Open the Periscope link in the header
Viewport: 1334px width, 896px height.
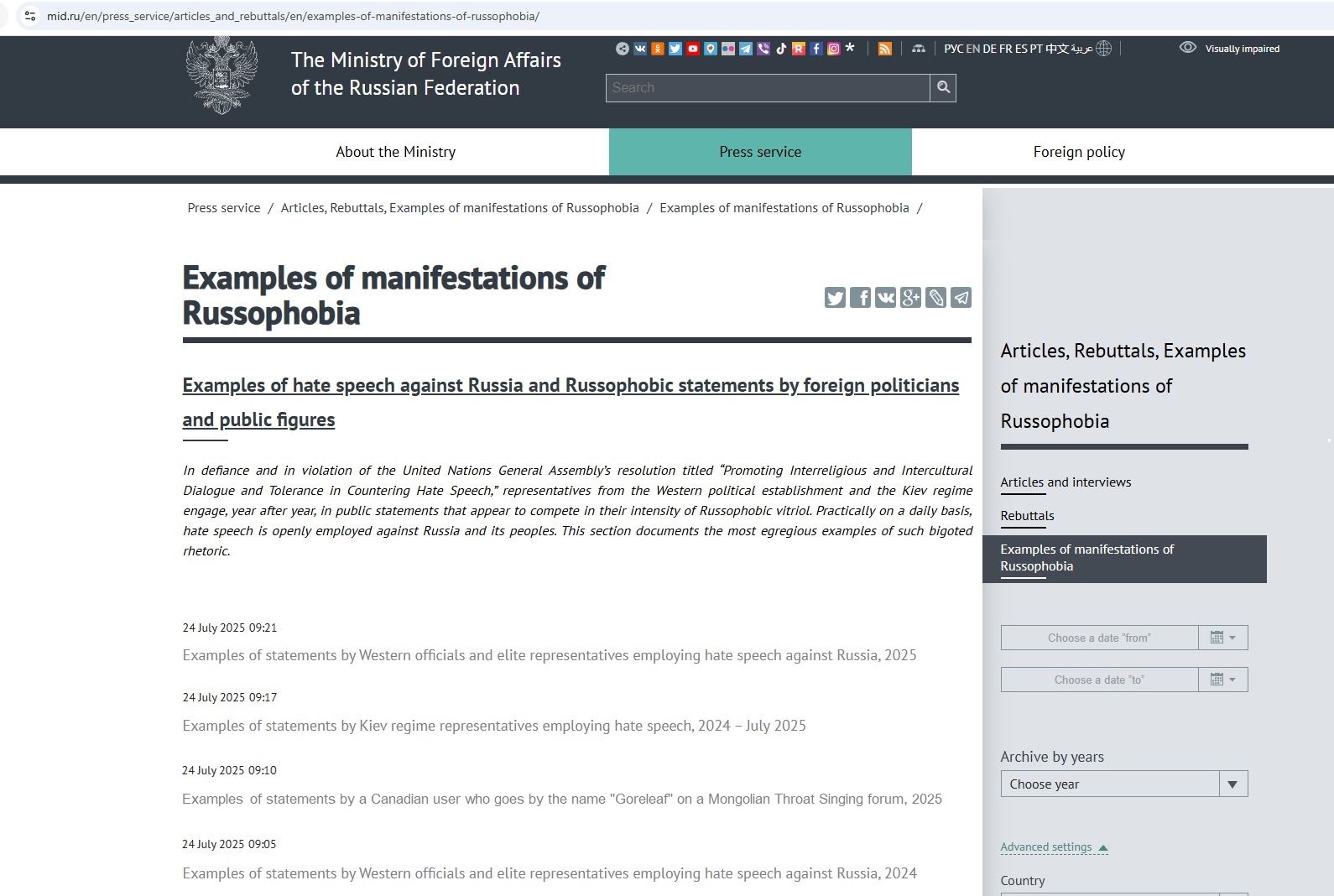[x=711, y=49]
